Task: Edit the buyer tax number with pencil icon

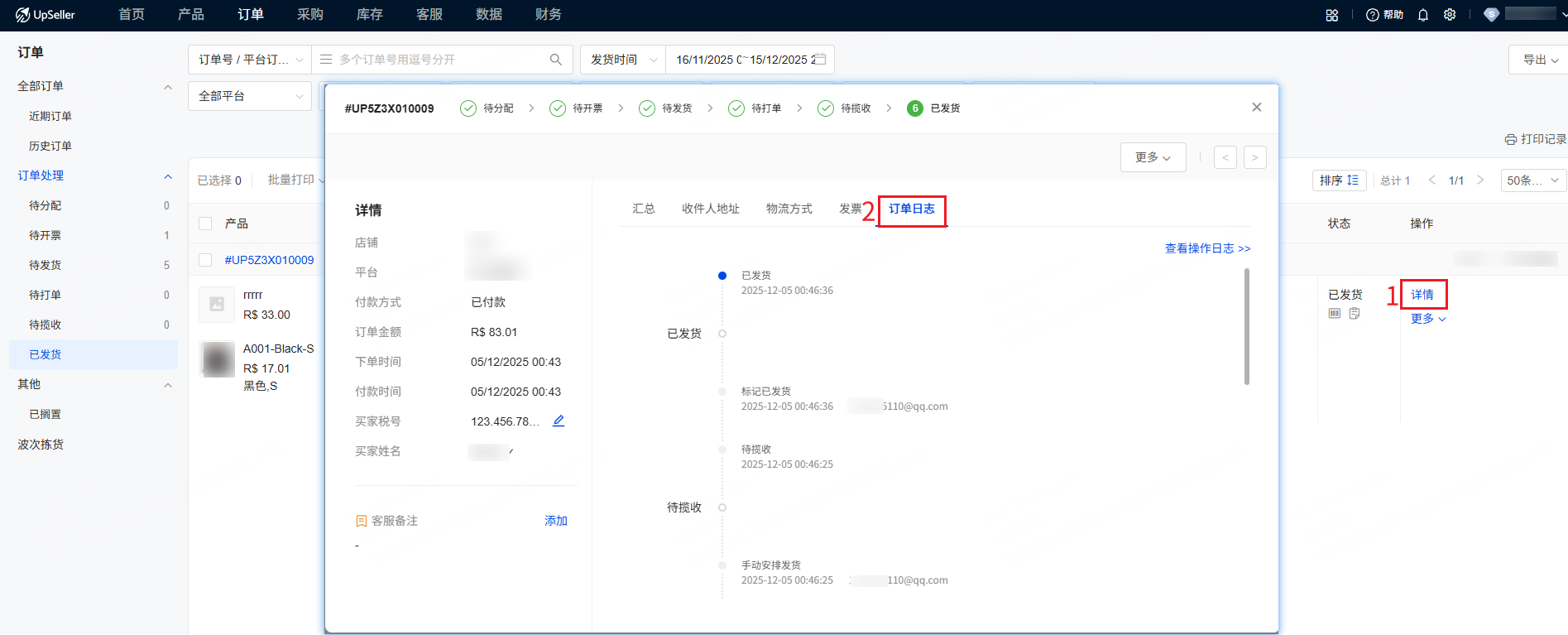Action: tap(559, 421)
